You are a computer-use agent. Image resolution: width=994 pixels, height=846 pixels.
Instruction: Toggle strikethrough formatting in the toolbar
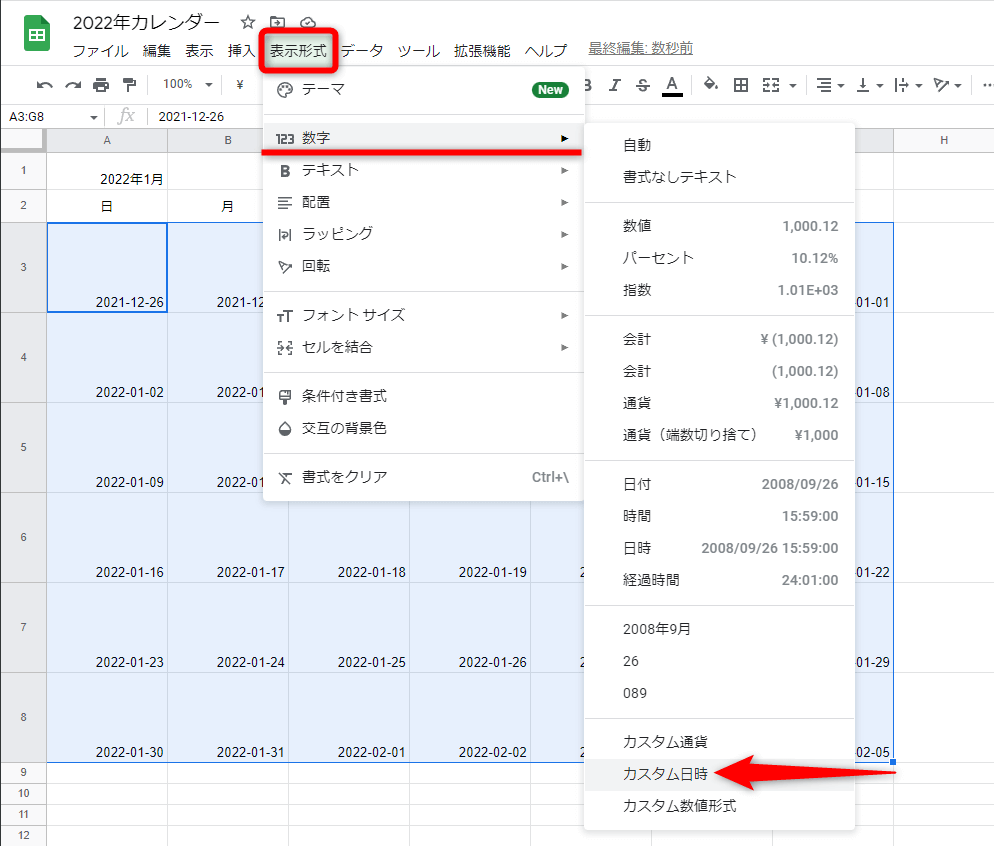(x=643, y=85)
